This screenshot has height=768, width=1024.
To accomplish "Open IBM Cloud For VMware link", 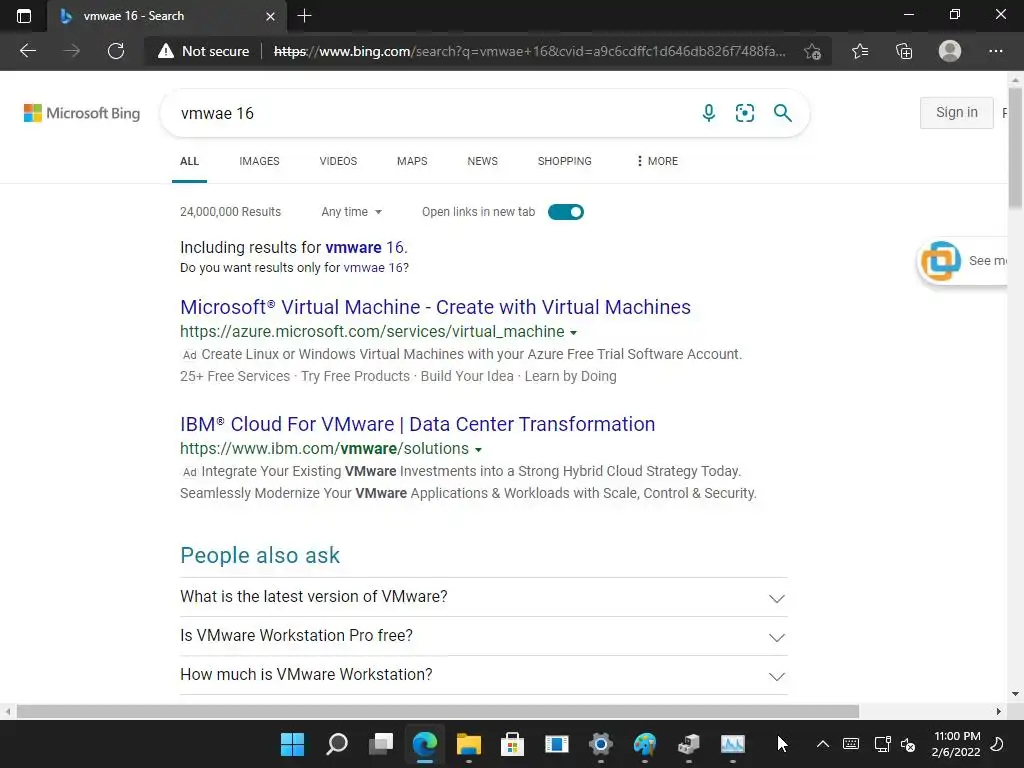I will point(417,424).
